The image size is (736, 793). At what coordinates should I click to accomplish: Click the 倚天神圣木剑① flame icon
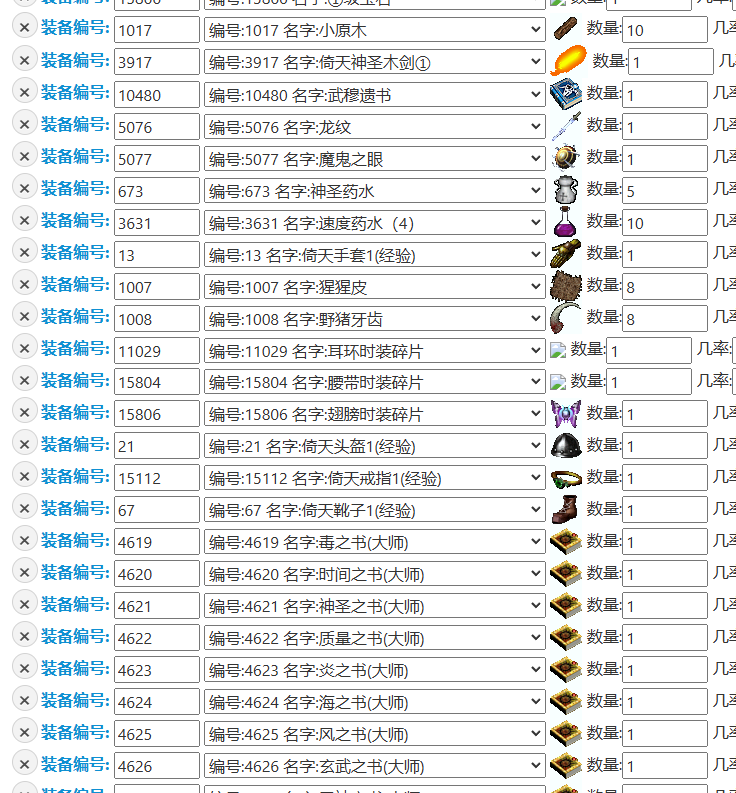point(569,60)
